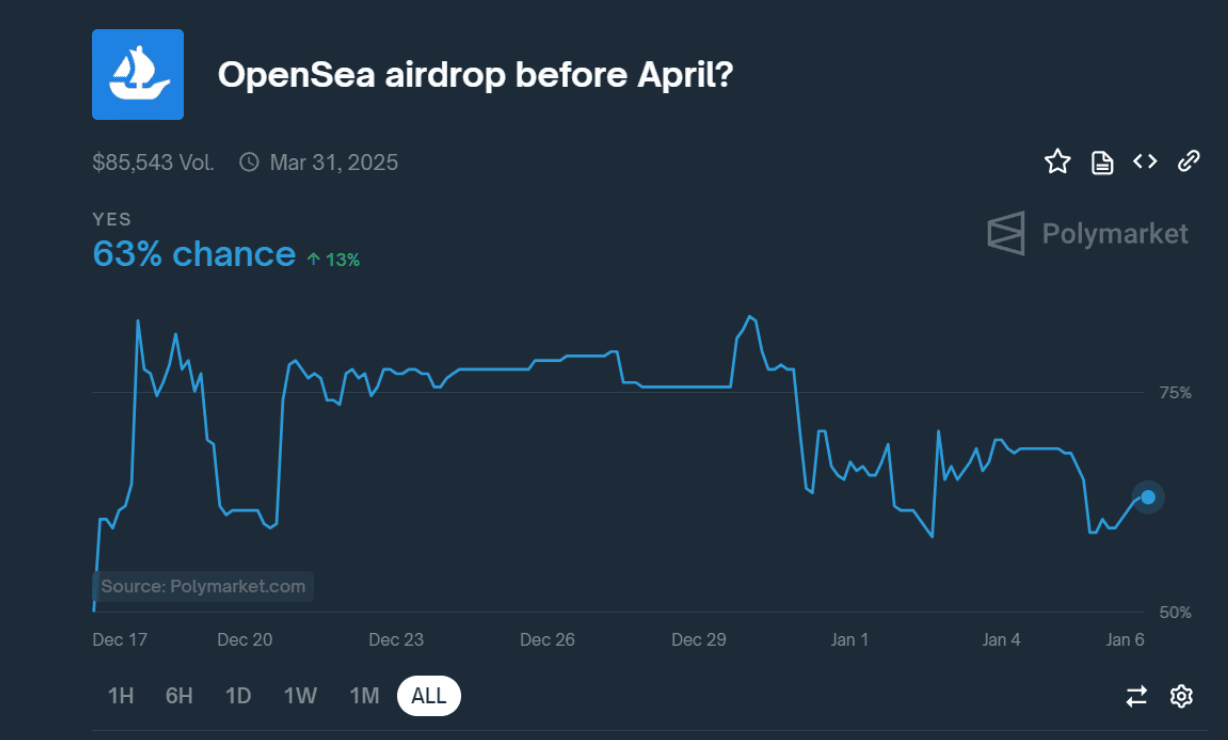This screenshot has height=740, width=1228.
Task: Open the OpenSea airdrop before April title
Action: pyautogui.click(x=476, y=75)
